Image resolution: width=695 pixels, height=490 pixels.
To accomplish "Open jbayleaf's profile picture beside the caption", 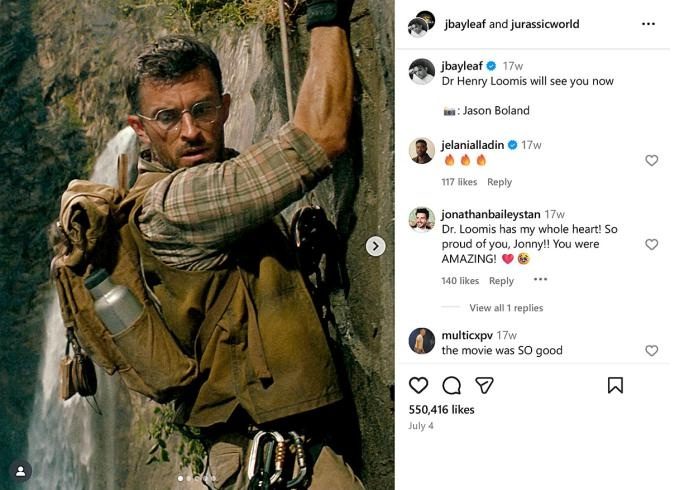I will pyautogui.click(x=421, y=71).
